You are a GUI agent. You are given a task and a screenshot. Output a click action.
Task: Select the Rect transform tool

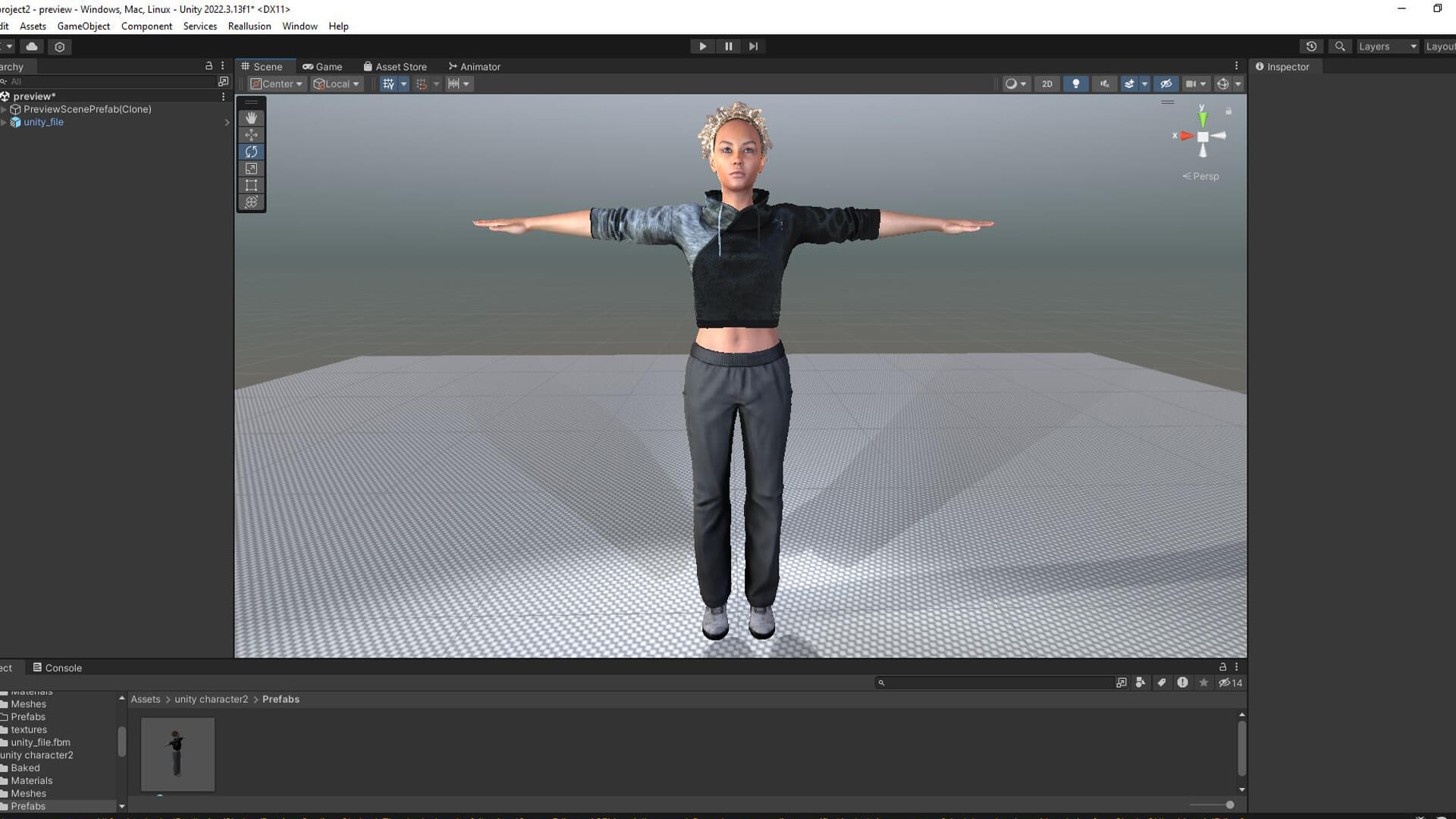(x=251, y=185)
